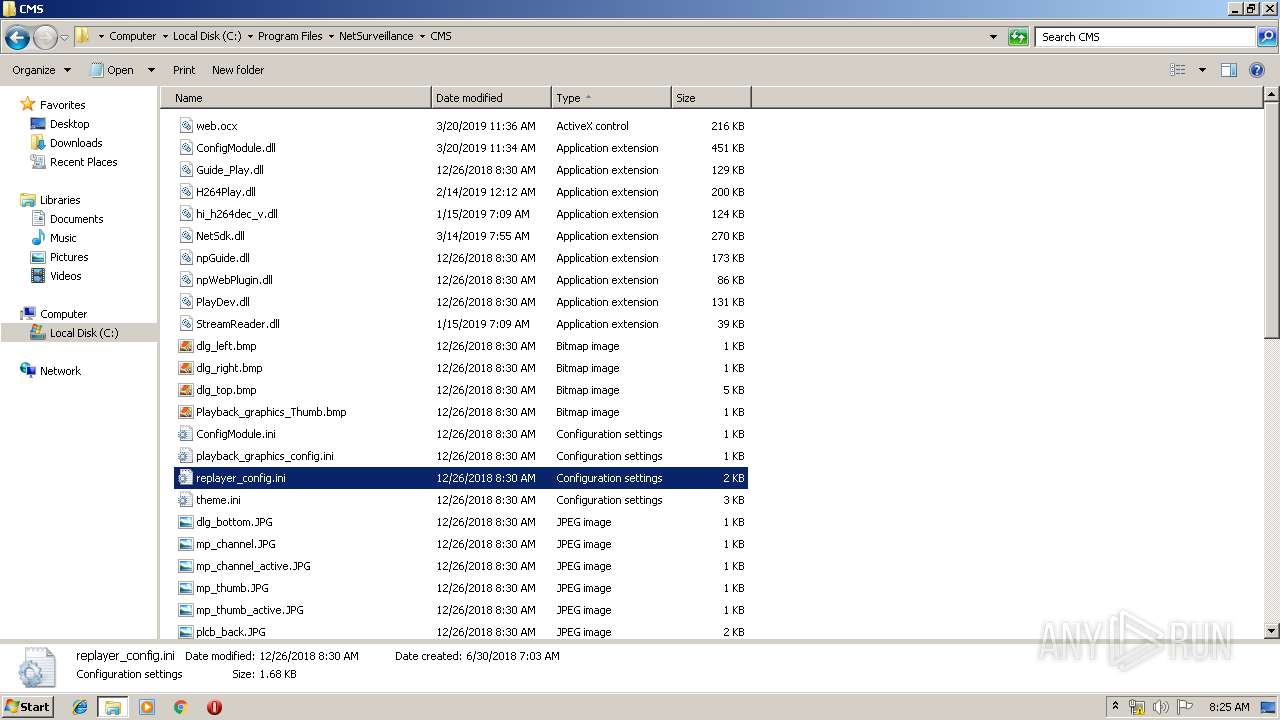Toggle the Preview pane icon
Image resolution: width=1280 pixels, height=720 pixels.
pyautogui.click(x=1229, y=70)
